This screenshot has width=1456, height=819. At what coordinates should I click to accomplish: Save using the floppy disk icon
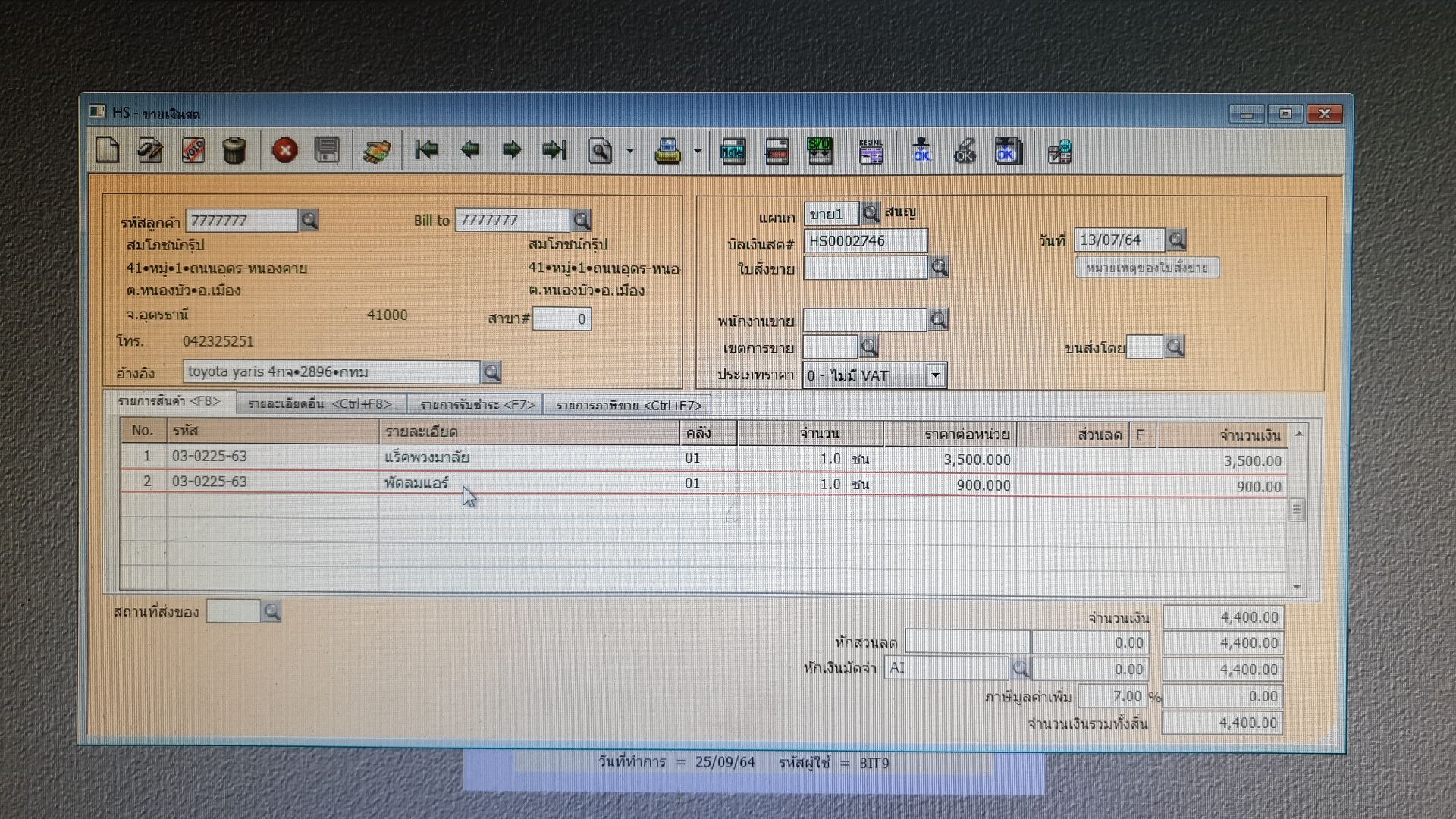coord(327,150)
